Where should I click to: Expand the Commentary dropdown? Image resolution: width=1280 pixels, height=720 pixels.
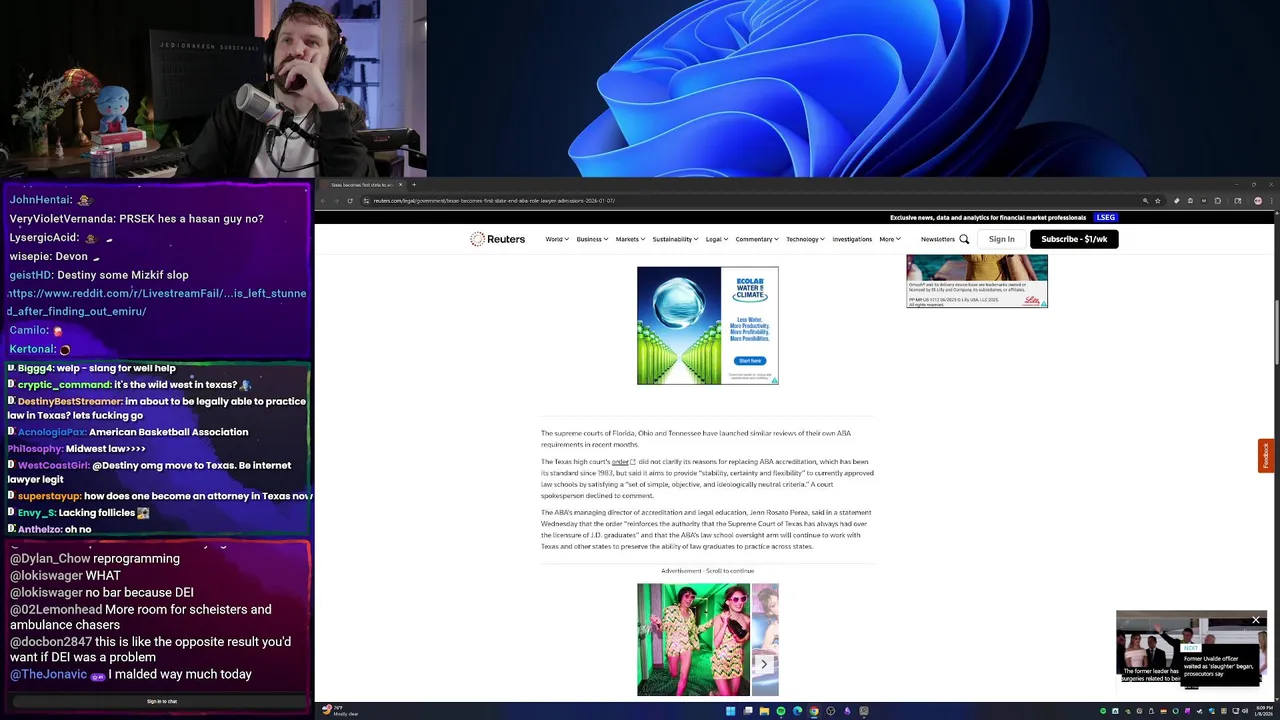tap(757, 239)
